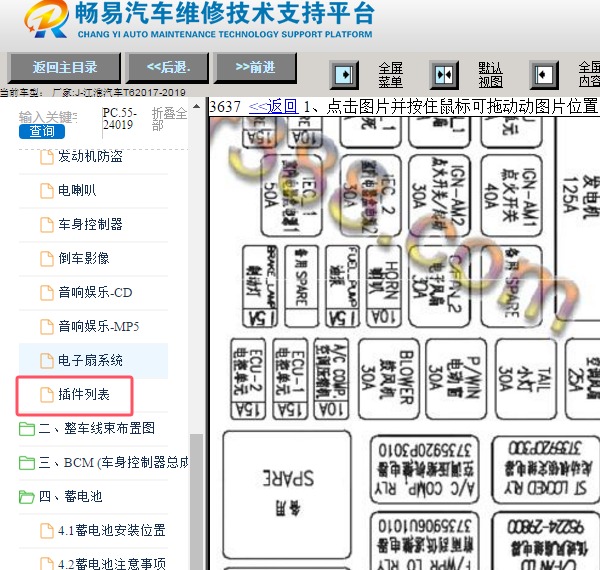Click the <<返回 link above diagram
Screen dimensions: 600x570
coord(272,106)
